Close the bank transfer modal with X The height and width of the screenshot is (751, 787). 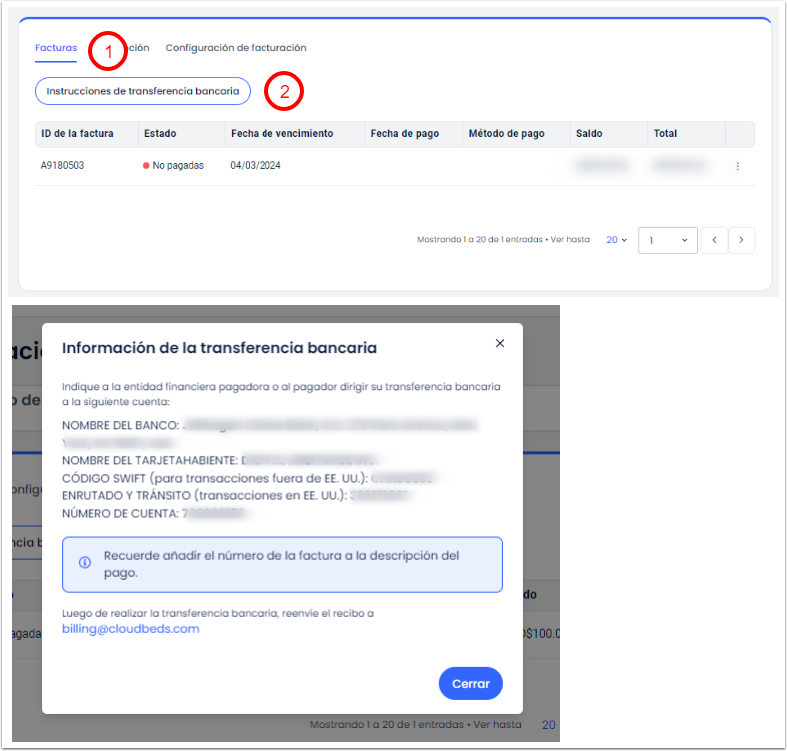(x=500, y=343)
